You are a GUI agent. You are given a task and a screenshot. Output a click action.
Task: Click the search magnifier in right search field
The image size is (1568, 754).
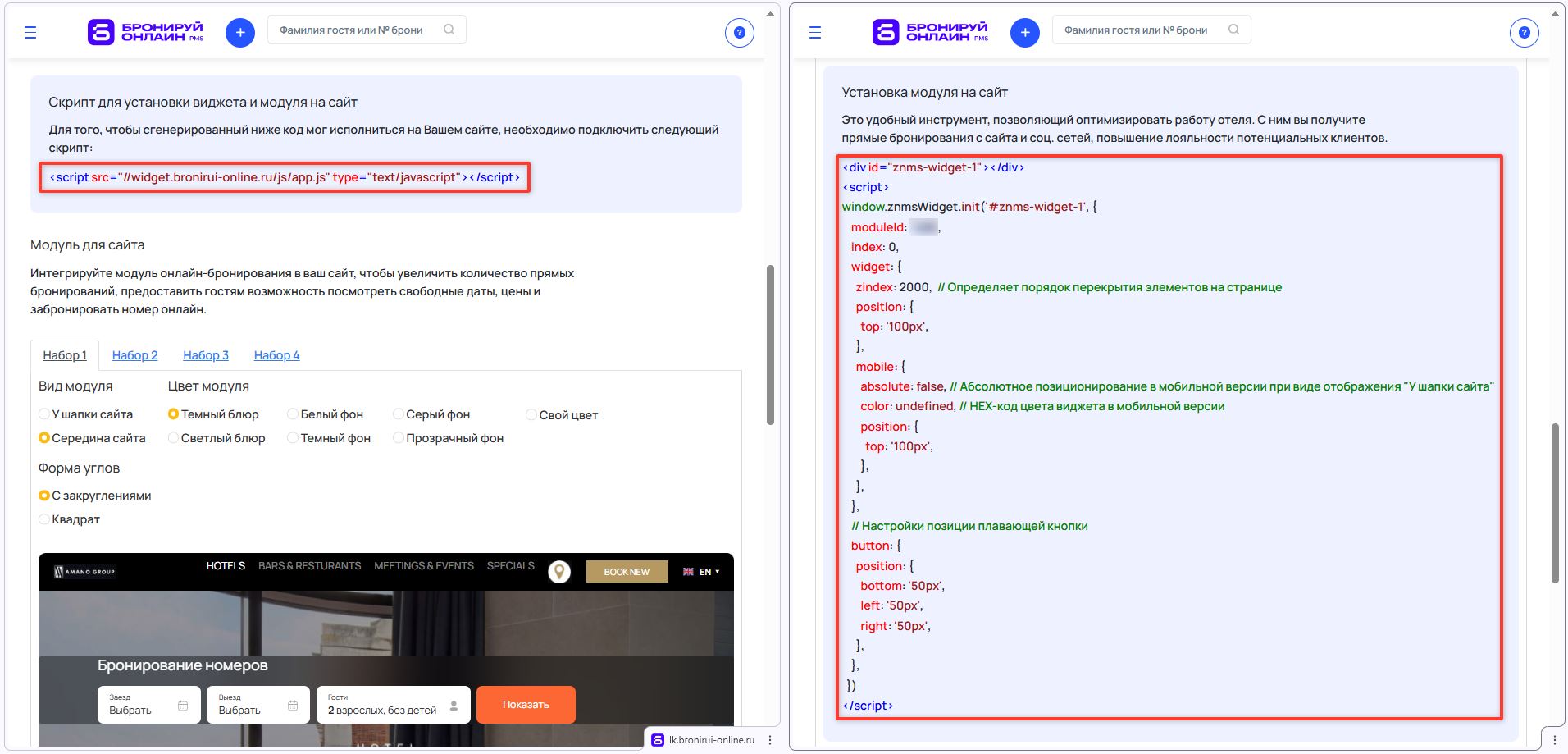[1233, 30]
